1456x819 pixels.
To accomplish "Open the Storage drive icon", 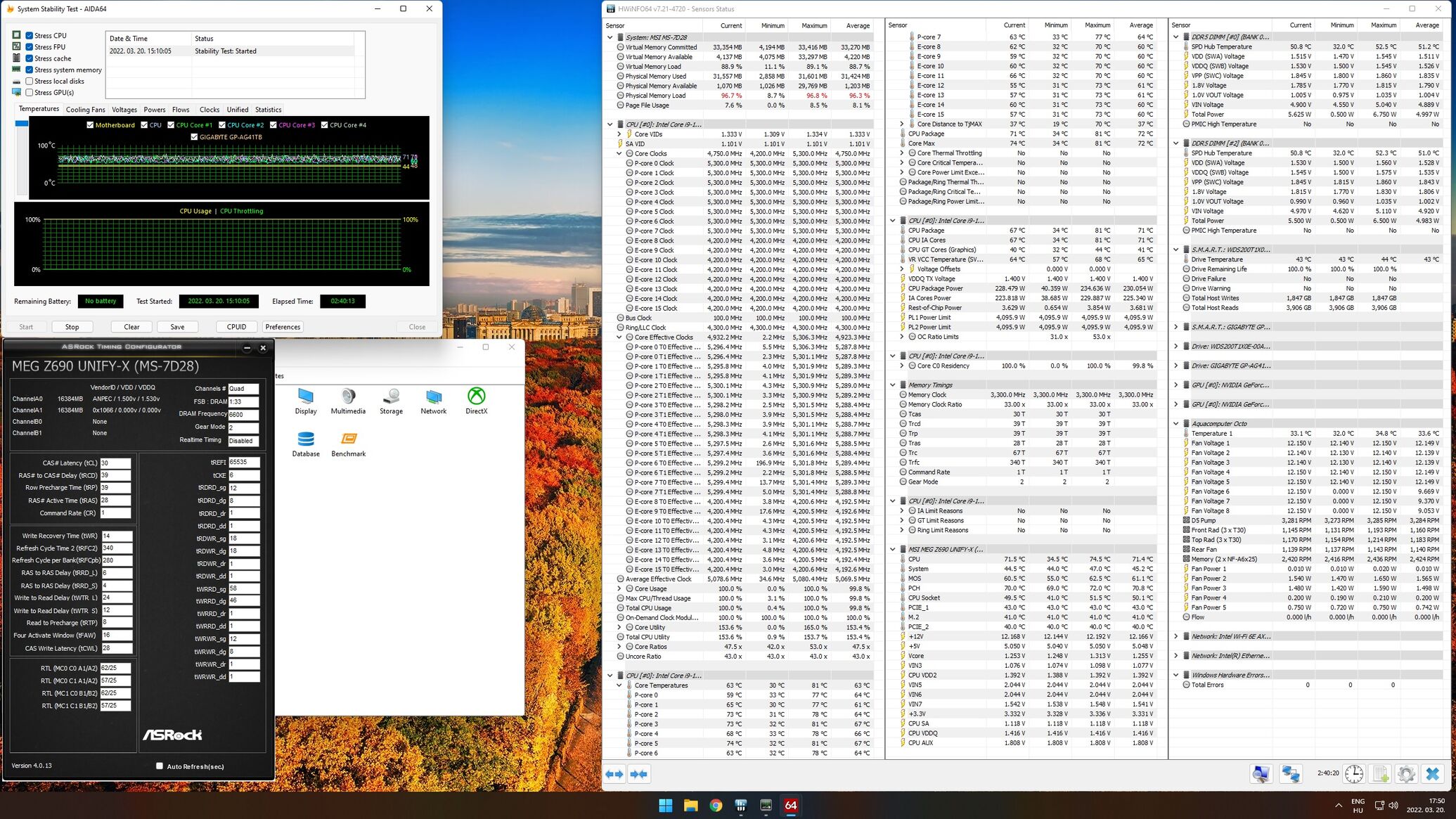I will tap(391, 401).
